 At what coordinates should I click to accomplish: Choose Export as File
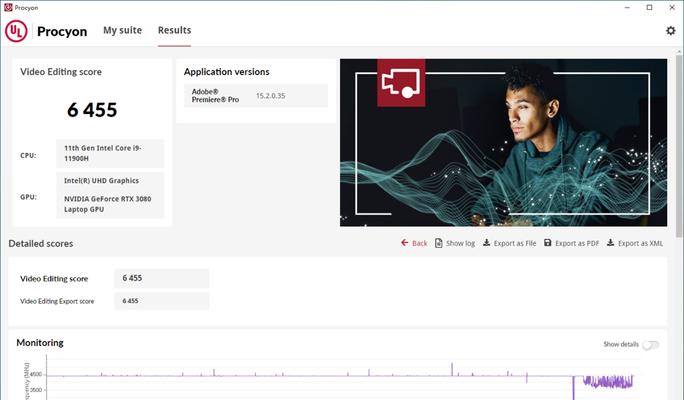[515, 243]
